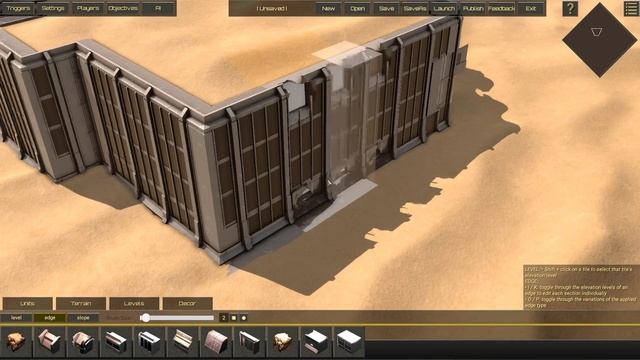The image size is (640, 360).
Task: Select the first rocky cliff edge tile
Action: [x=16, y=342]
